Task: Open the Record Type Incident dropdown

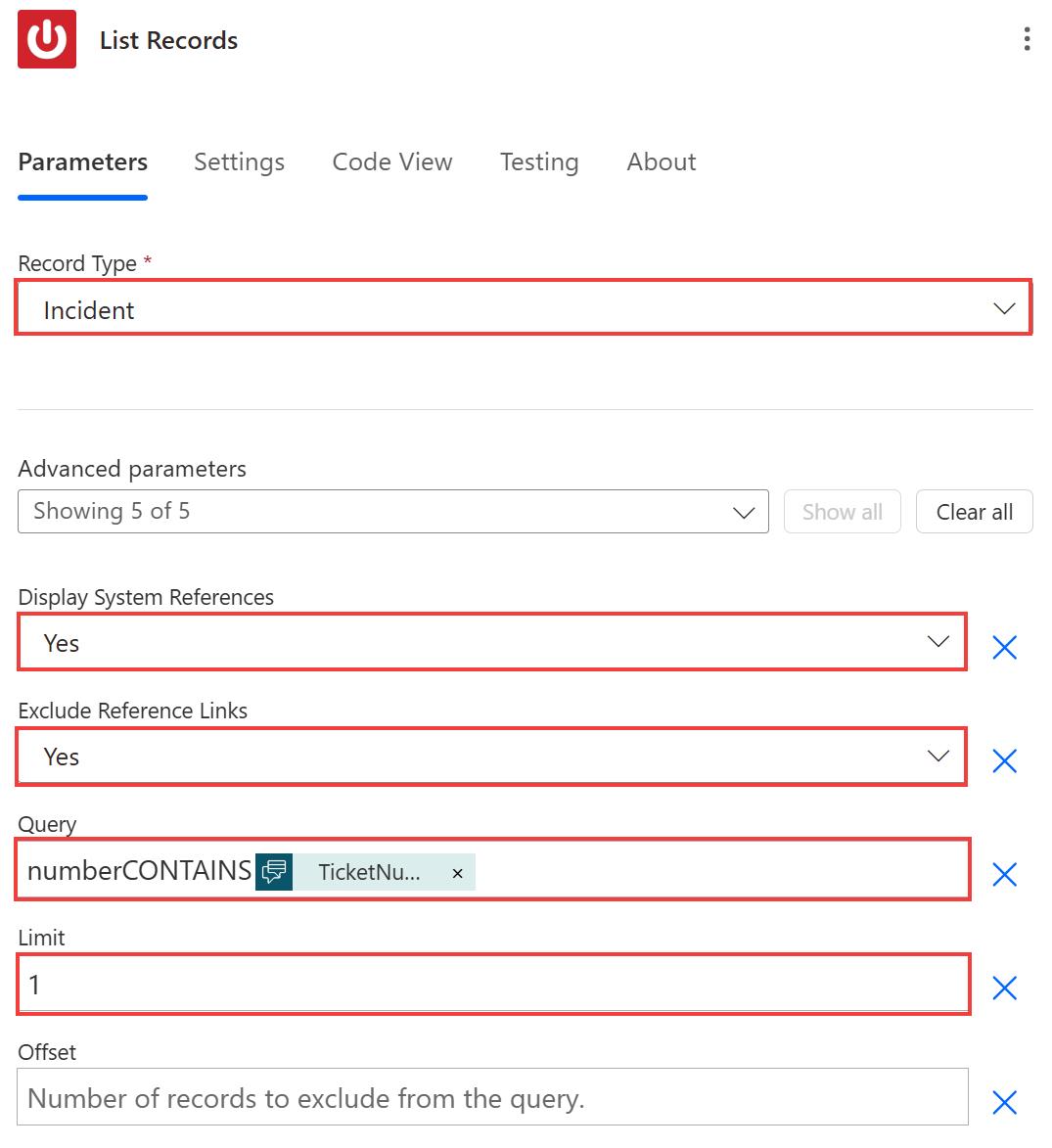Action: point(523,309)
